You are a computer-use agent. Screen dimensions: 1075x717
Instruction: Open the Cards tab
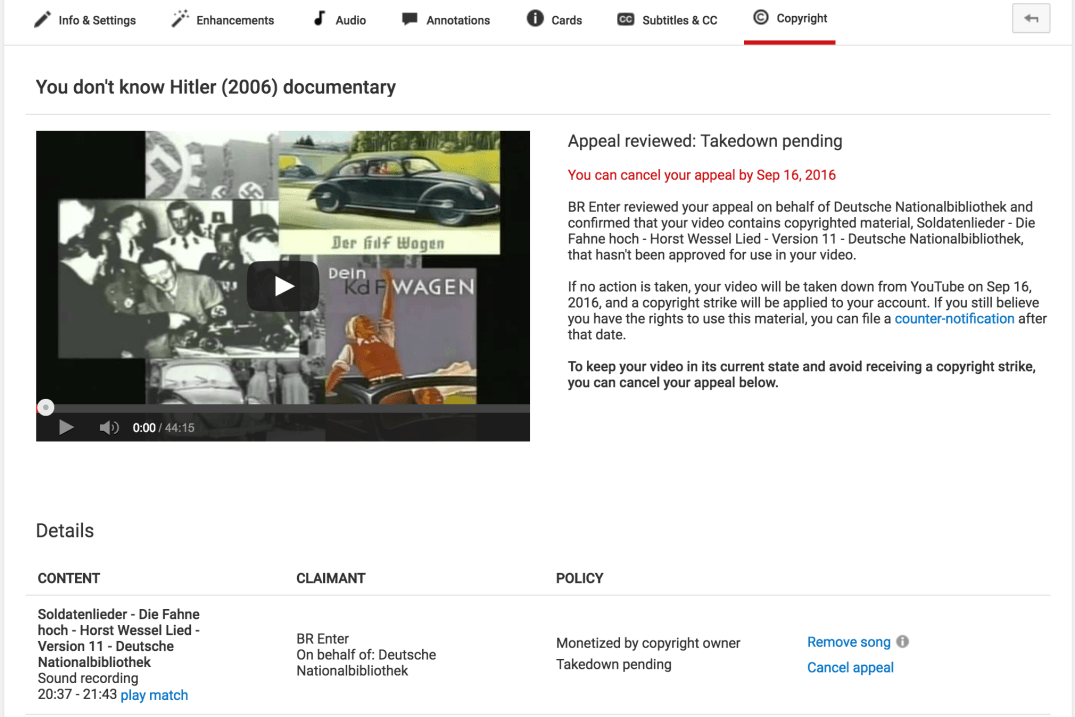coord(553,18)
